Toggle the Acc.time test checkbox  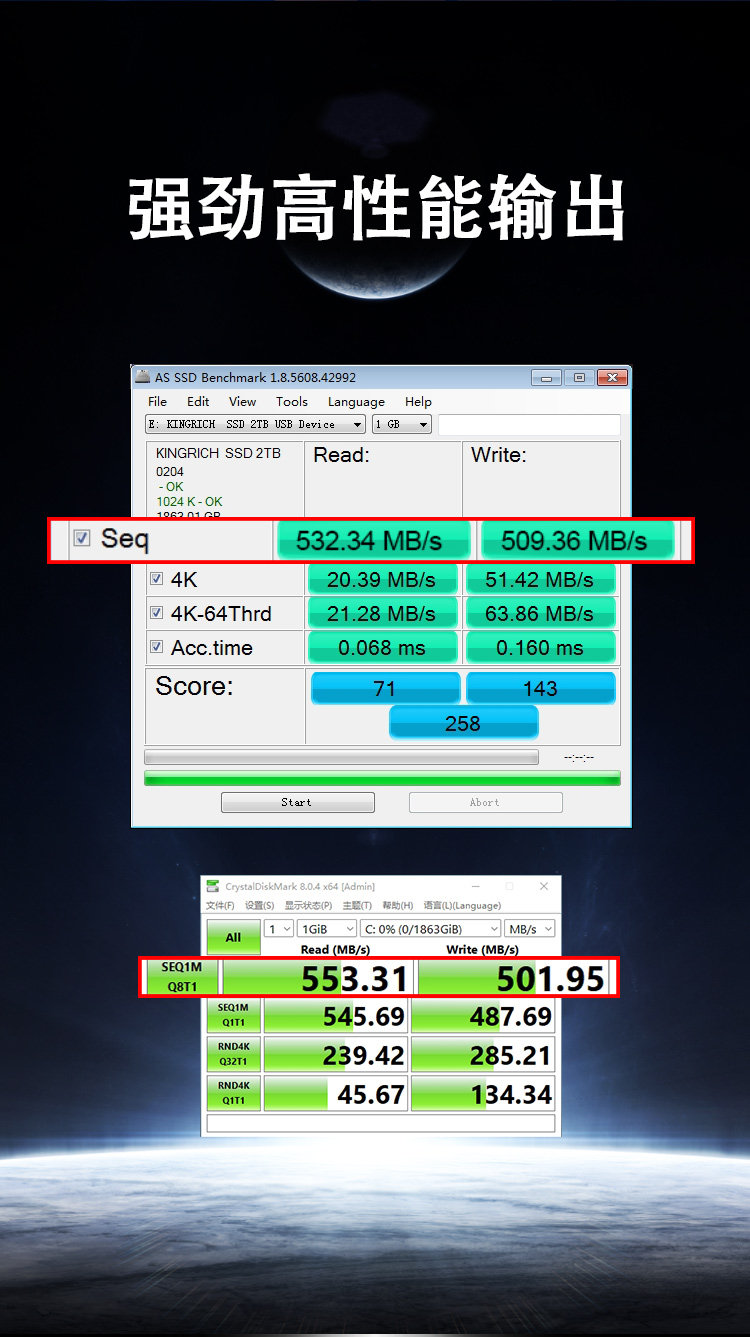click(156, 647)
